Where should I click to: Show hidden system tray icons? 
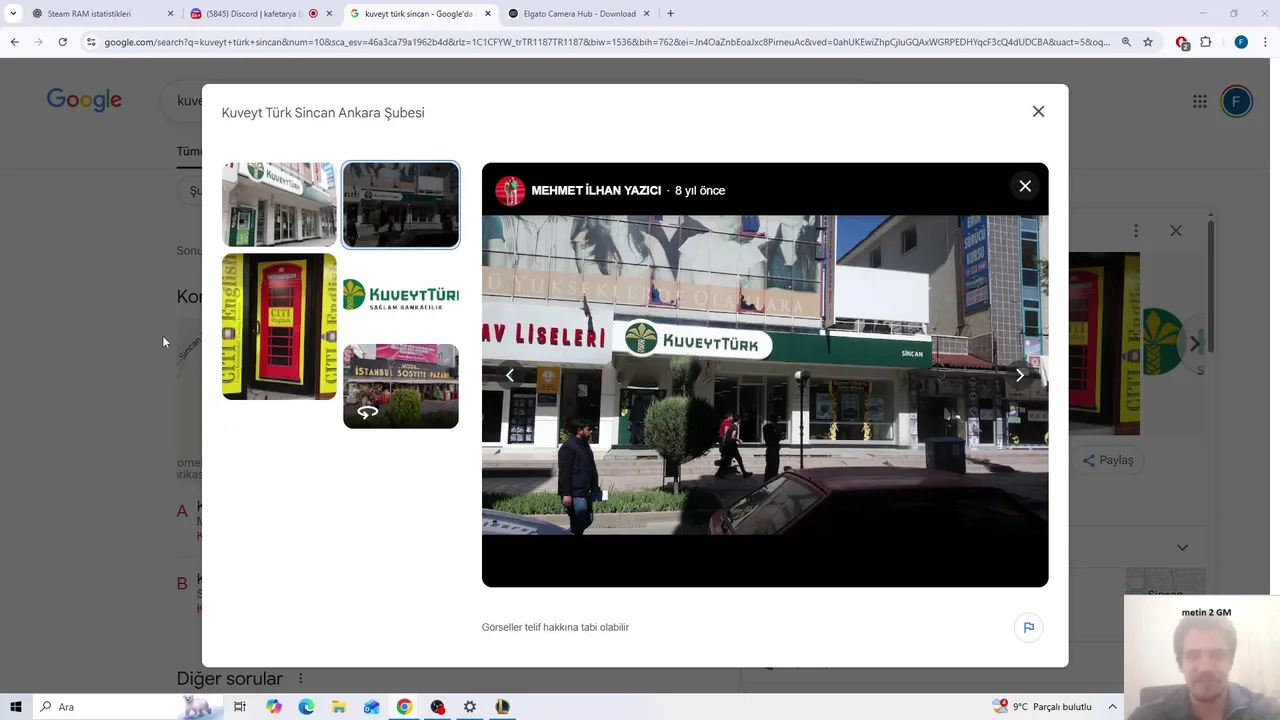point(1112,707)
